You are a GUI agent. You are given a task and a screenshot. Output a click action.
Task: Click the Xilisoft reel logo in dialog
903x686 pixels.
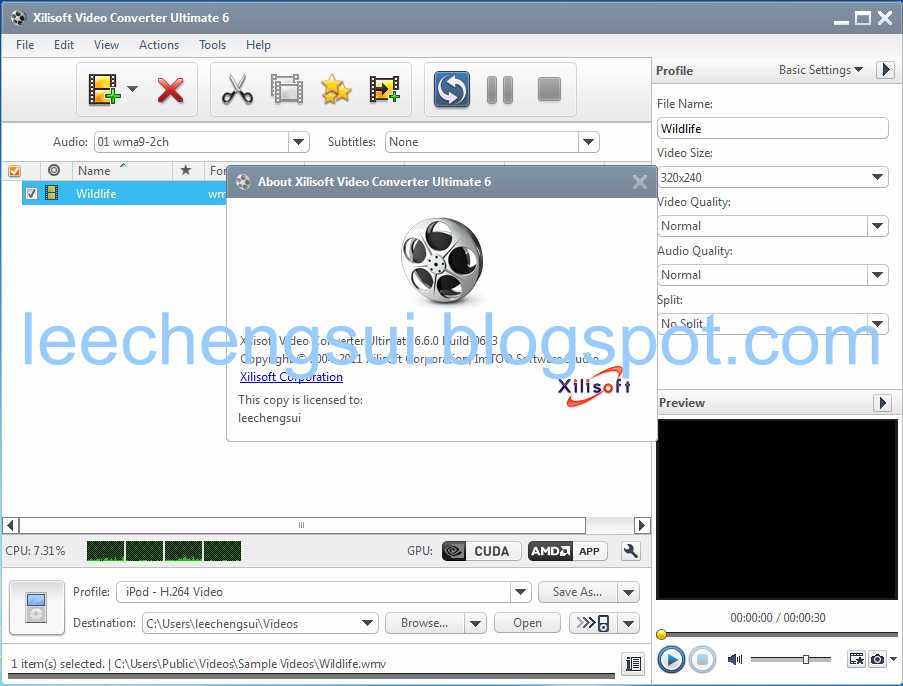[442, 260]
